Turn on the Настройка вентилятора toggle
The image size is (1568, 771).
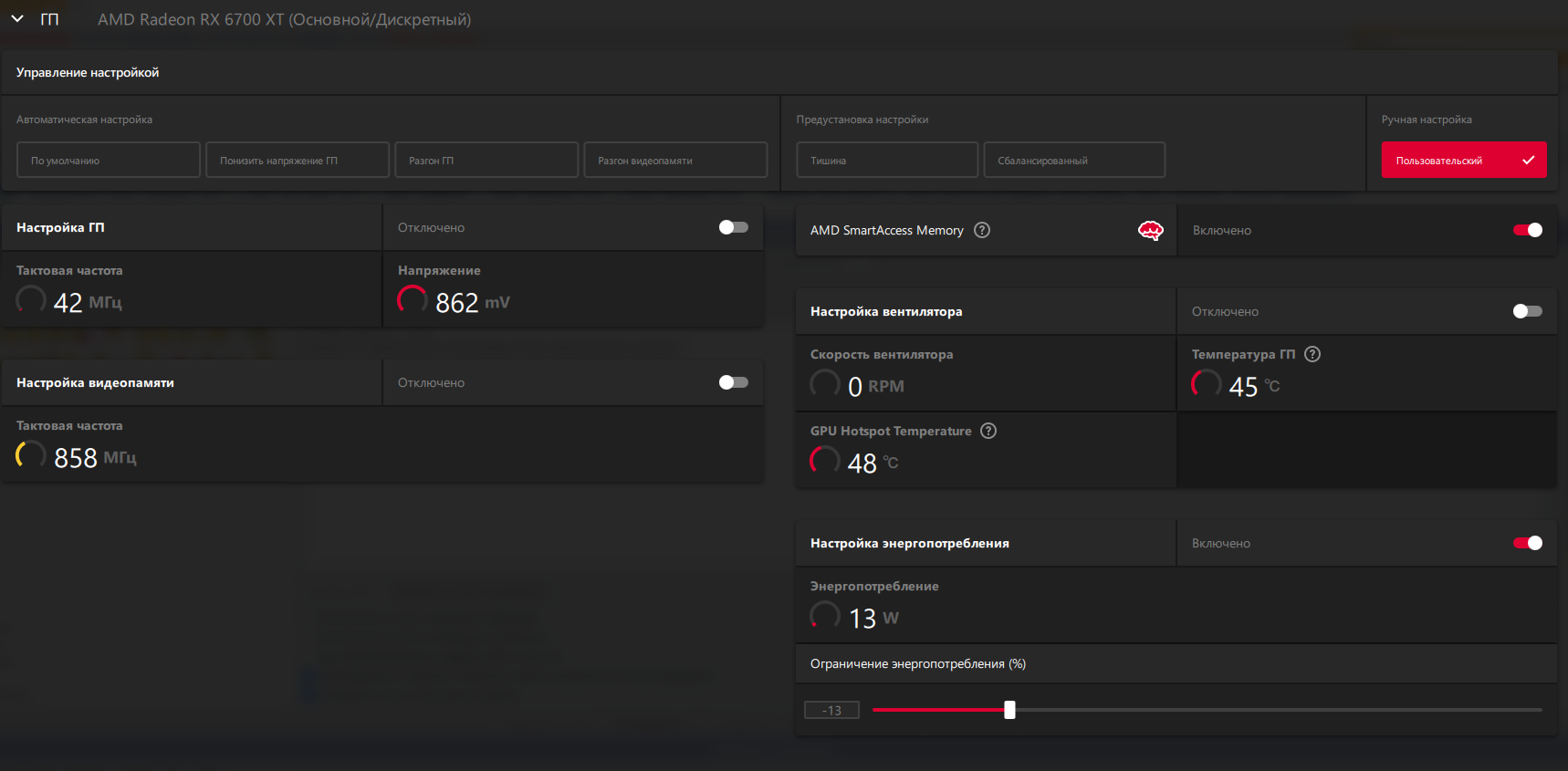1528,311
